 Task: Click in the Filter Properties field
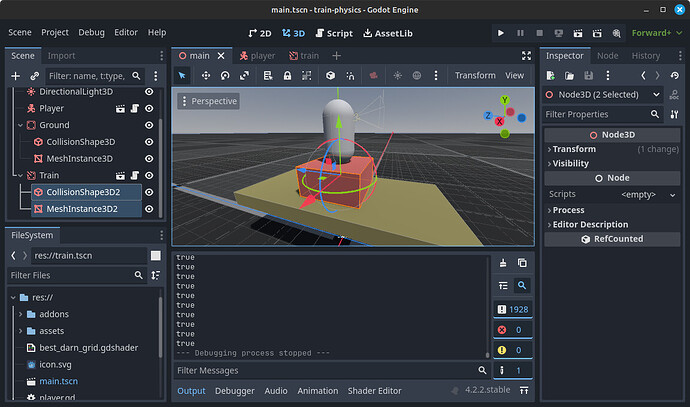tap(602, 114)
